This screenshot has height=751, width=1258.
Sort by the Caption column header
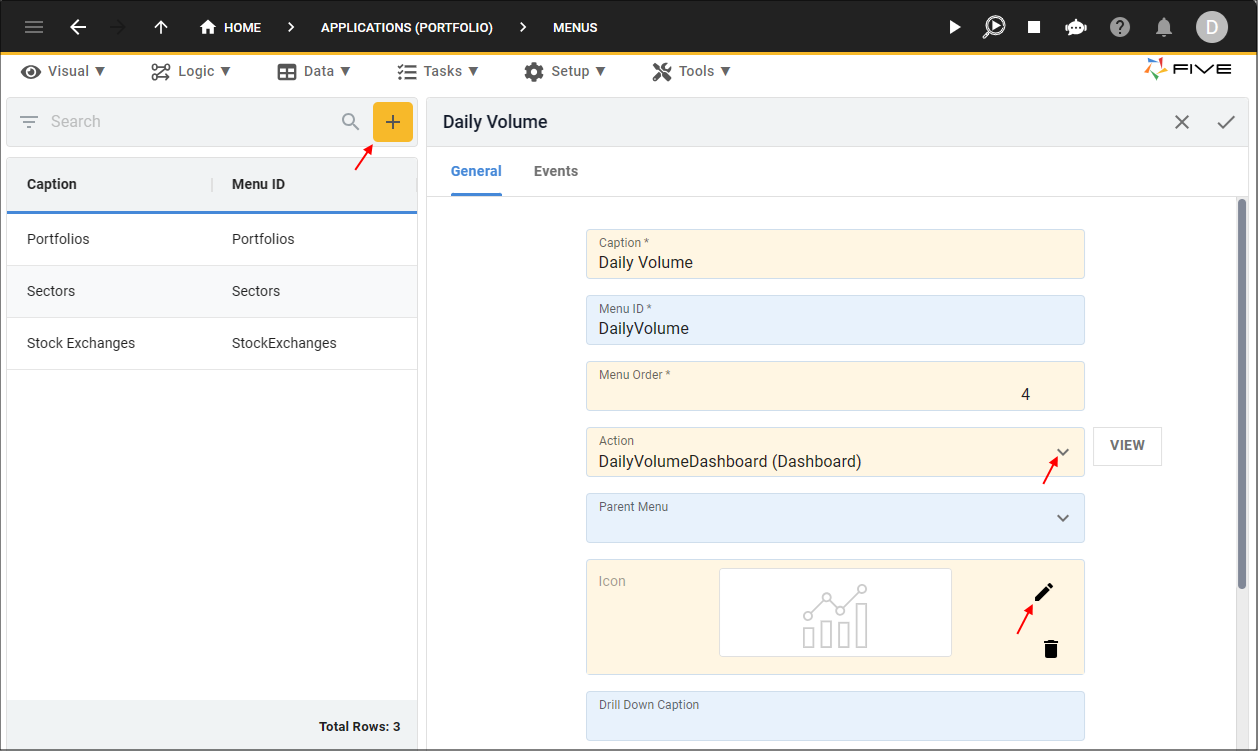point(52,184)
